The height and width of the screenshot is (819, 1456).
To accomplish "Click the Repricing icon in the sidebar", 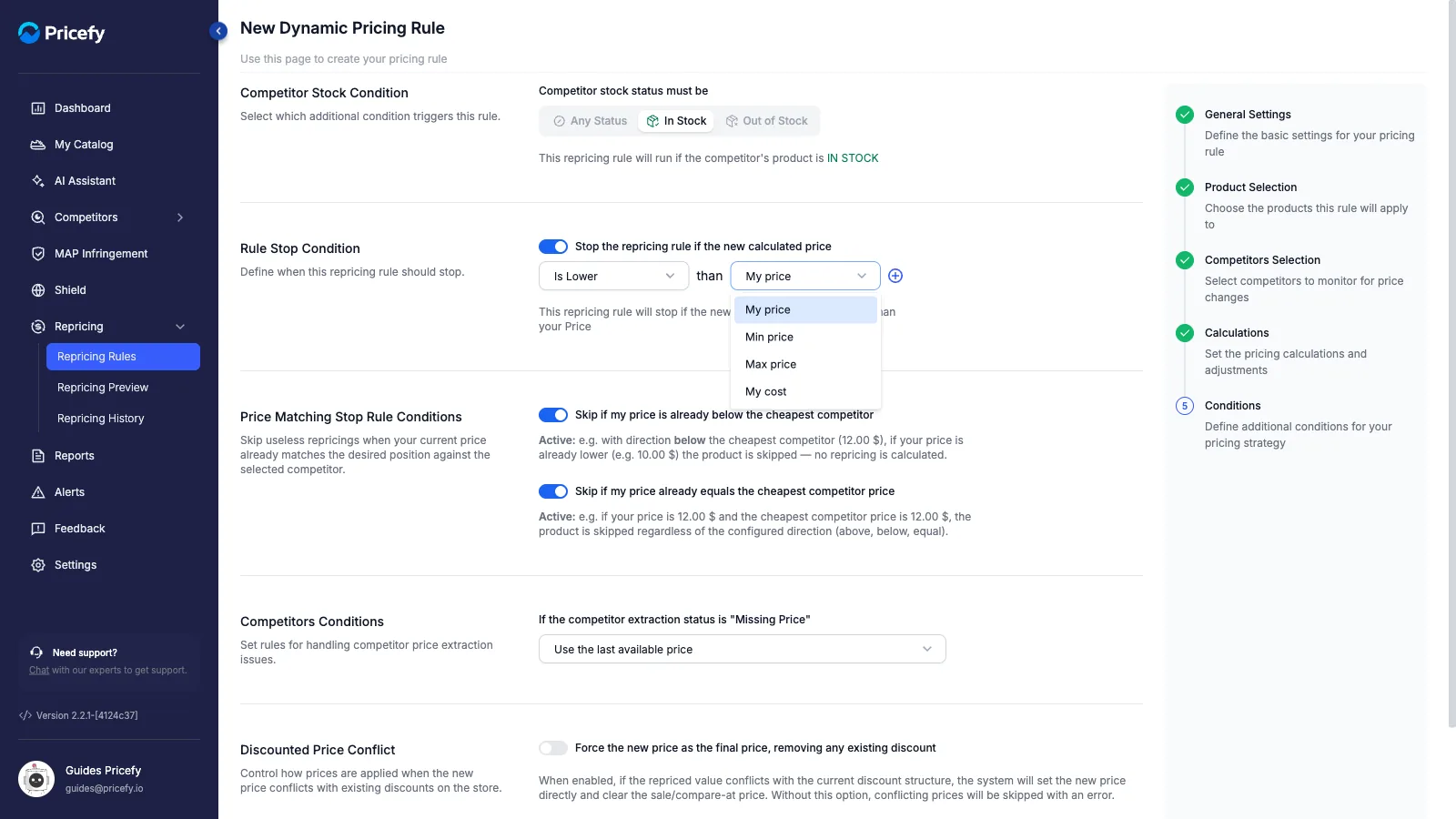I will (38, 327).
